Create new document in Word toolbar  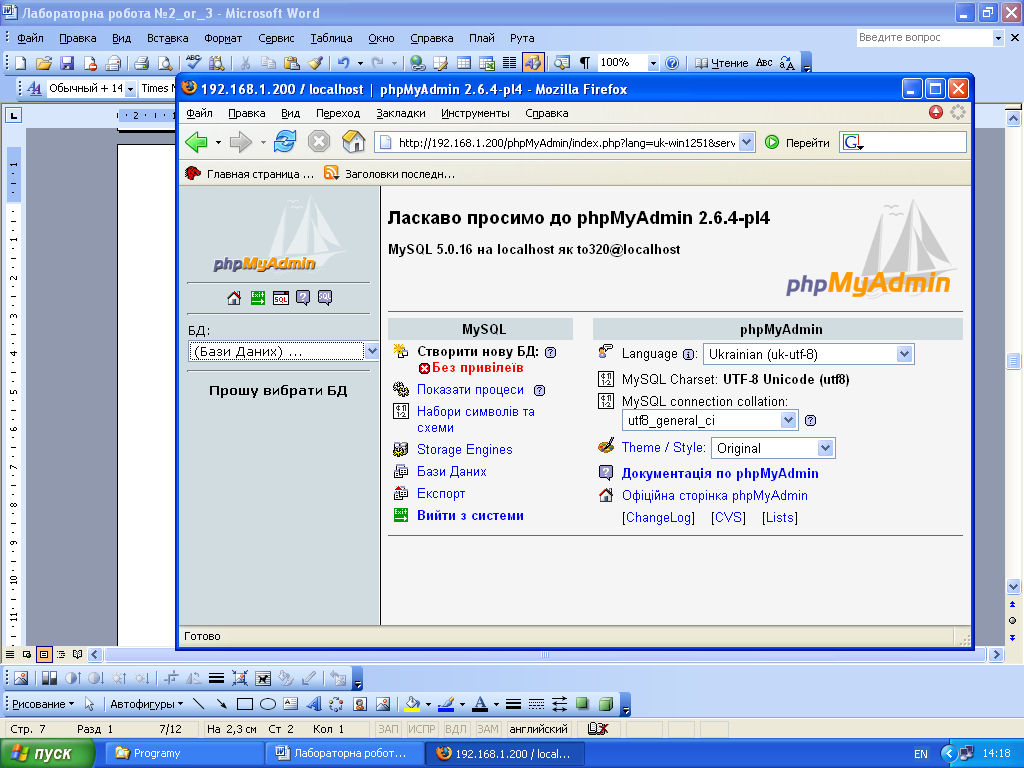click(x=20, y=63)
